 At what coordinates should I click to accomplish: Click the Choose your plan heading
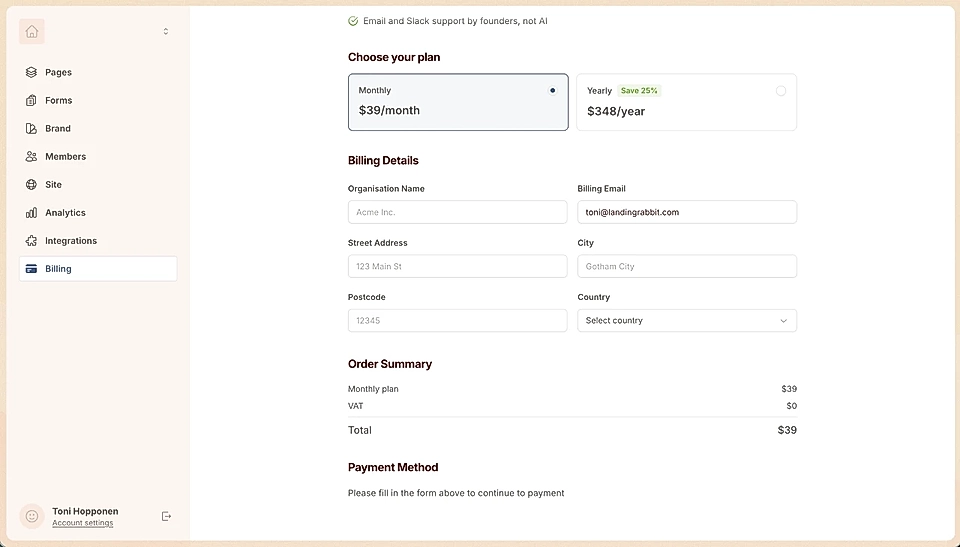394,57
